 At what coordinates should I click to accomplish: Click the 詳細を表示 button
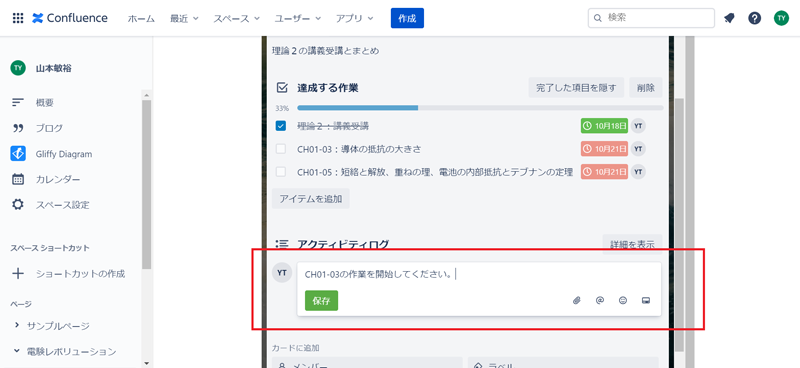pos(632,244)
